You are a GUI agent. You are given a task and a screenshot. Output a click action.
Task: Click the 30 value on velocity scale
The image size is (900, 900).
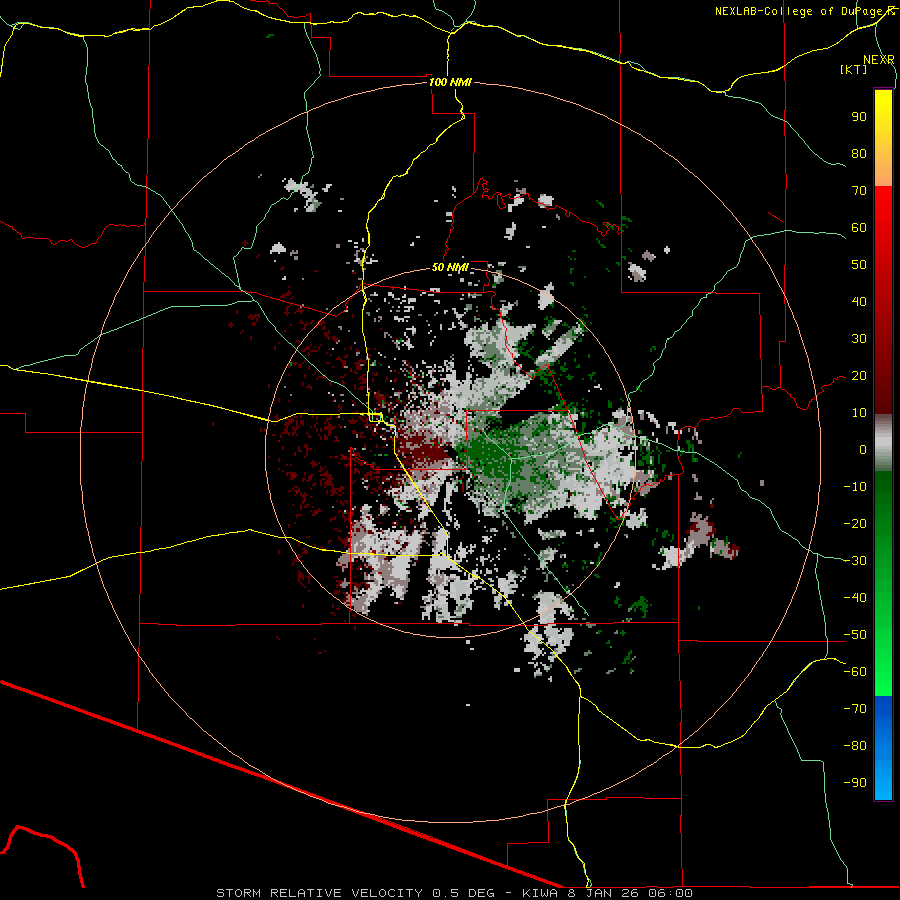pyautogui.click(x=859, y=339)
